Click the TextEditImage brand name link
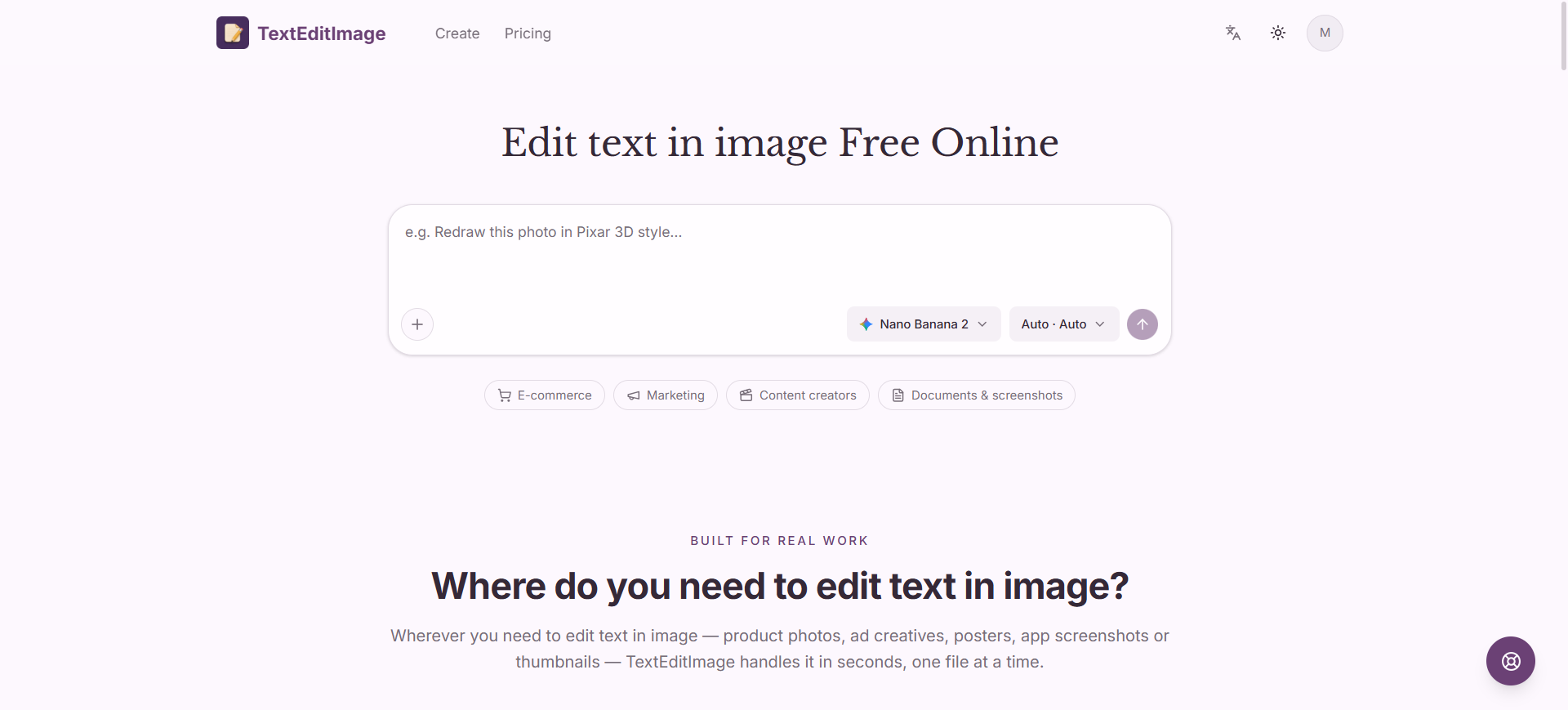This screenshot has width=1568, height=710. (x=322, y=33)
